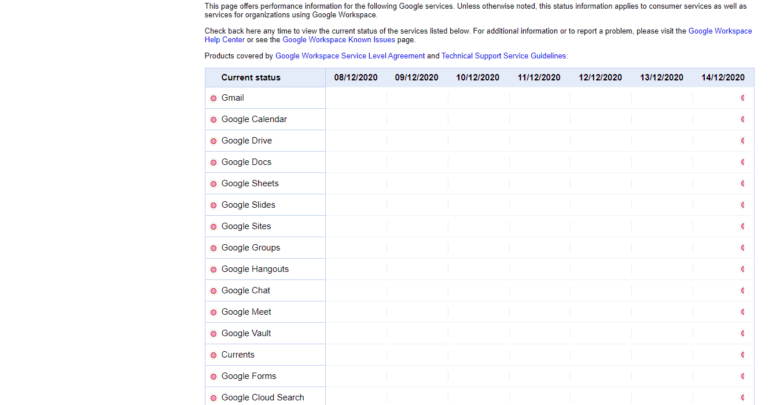Click the status dot next to Google Sites
The height and width of the screenshot is (405, 780).
pyautogui.click(x=213, y=226)
